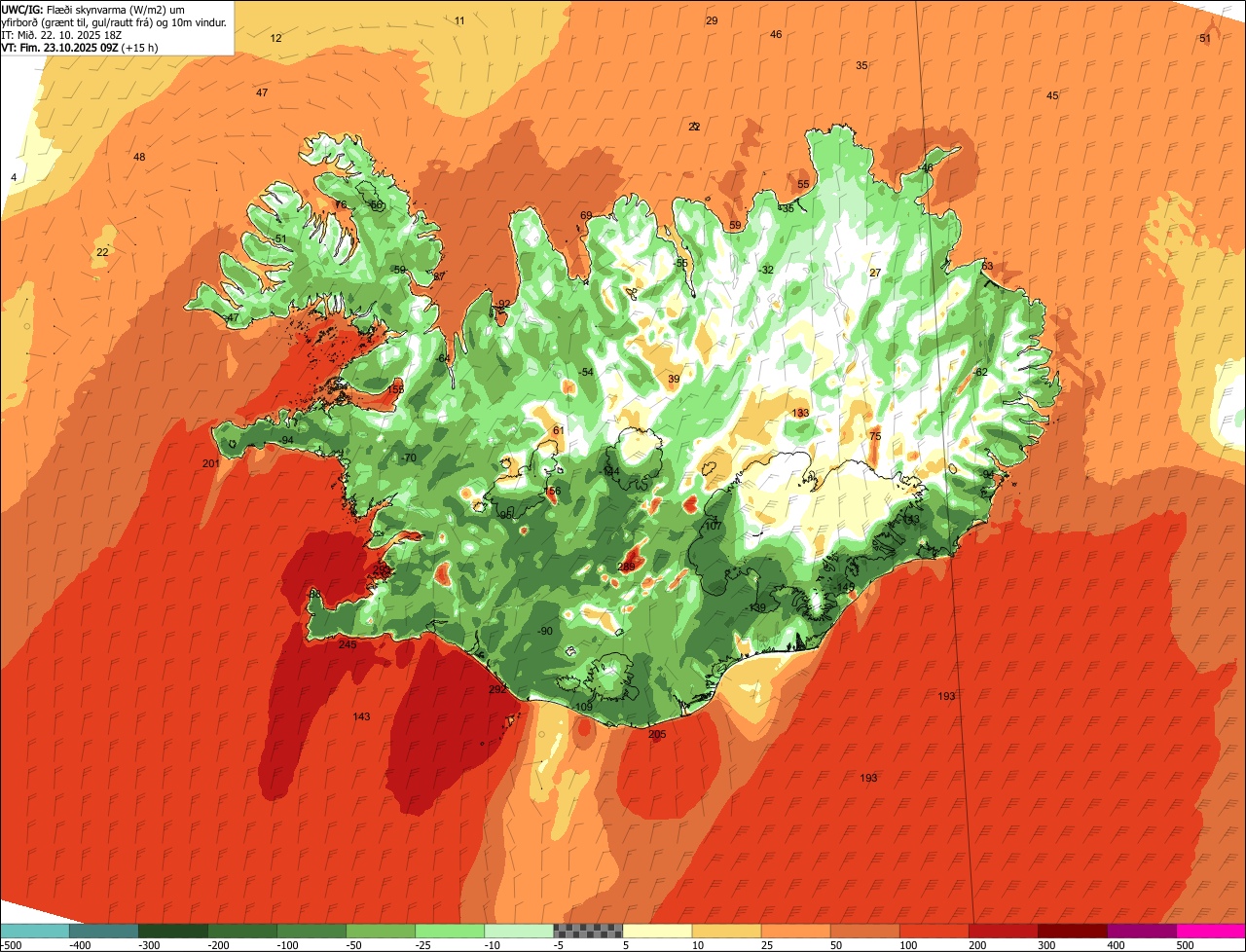Image resolution: width=1246 pixels, height=952 pixels.
Task: Click the map value 27 in the northeast
Action: (875, 274)
